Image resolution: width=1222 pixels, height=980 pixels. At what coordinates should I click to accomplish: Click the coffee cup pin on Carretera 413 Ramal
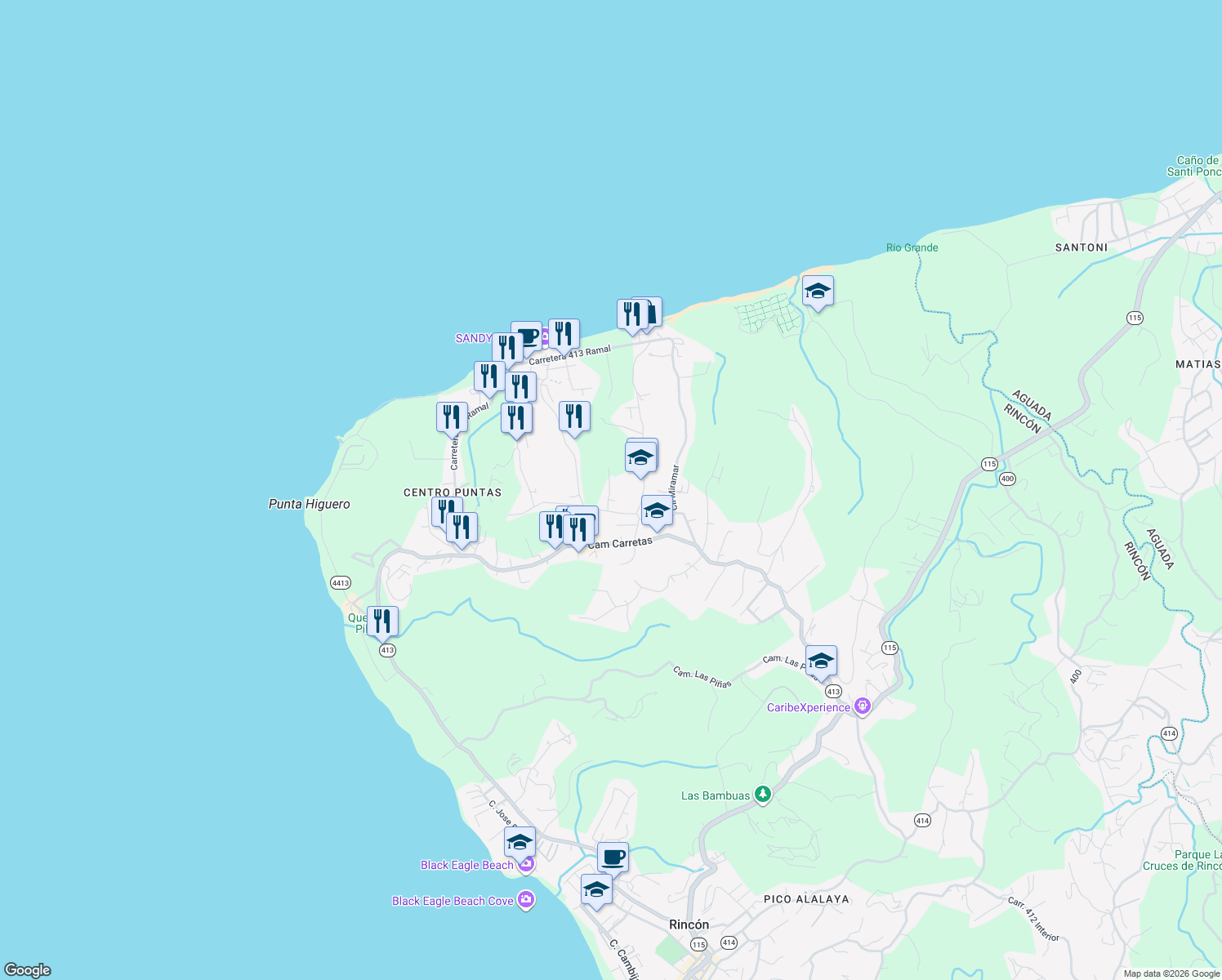pyautogui.click(x=528, y=336)
